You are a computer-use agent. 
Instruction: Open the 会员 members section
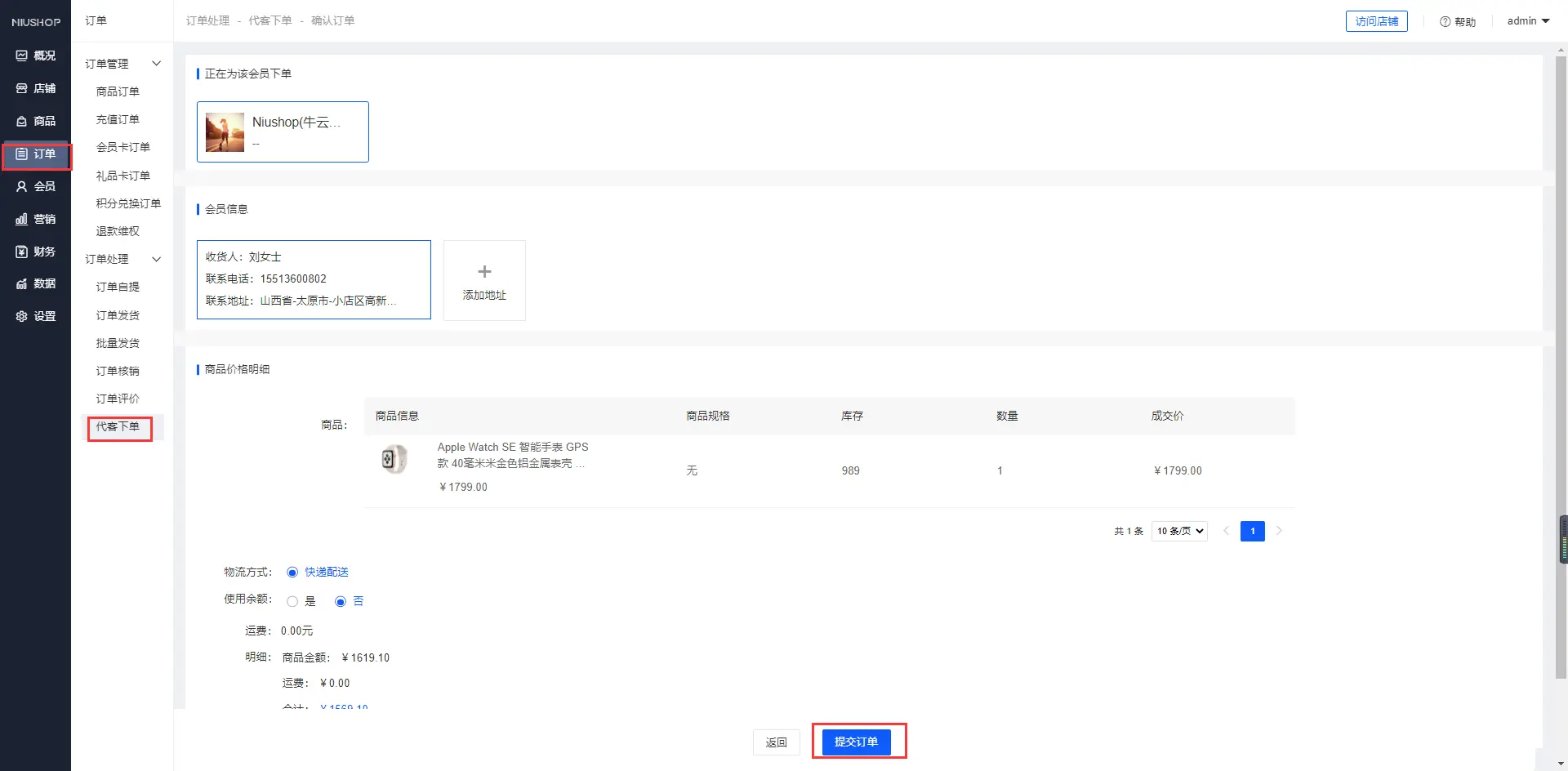35,186
